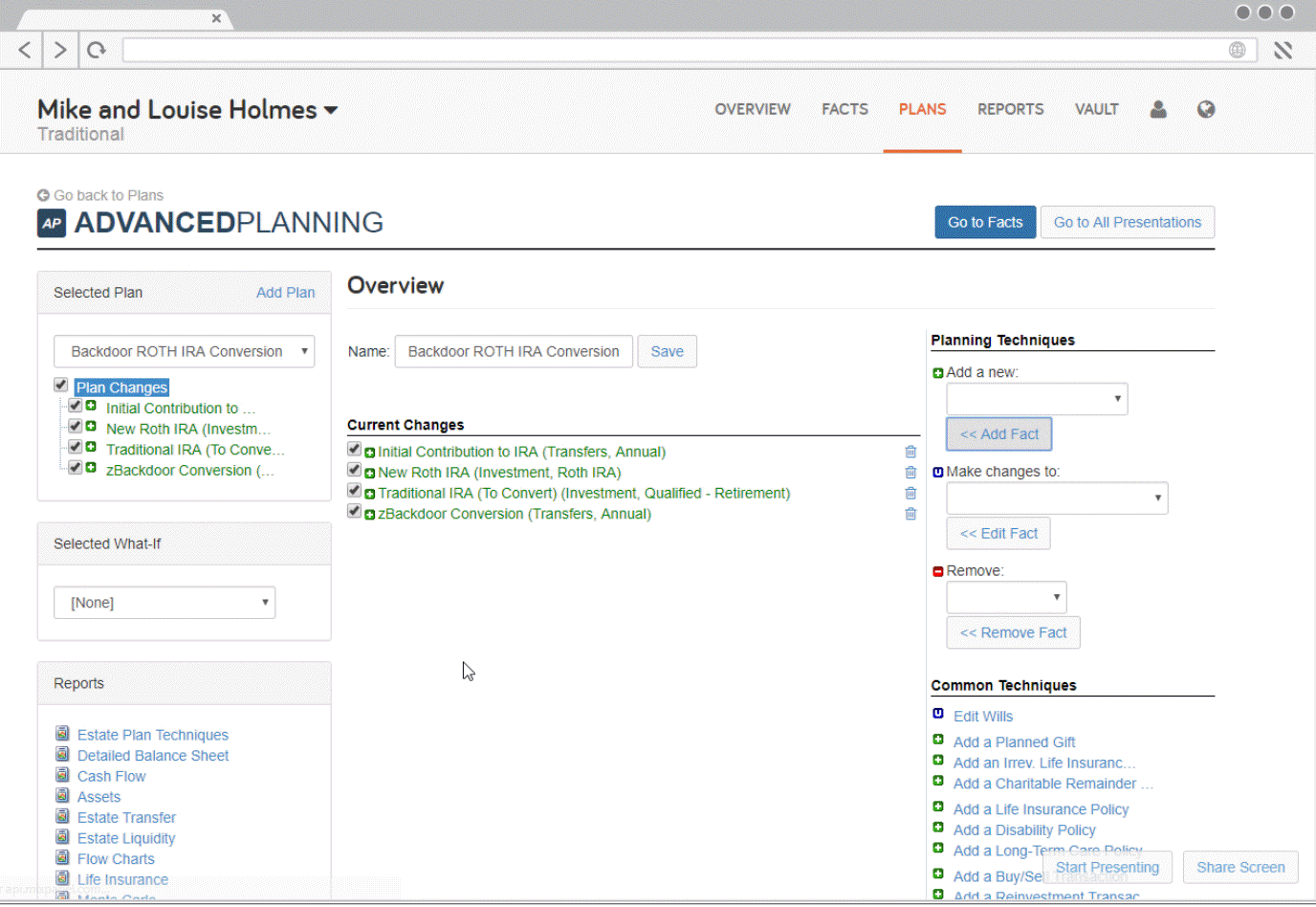Reload the page with refresh icon
The height and width of the screenshot is (907, 1316).
click(x=97, y=50)
